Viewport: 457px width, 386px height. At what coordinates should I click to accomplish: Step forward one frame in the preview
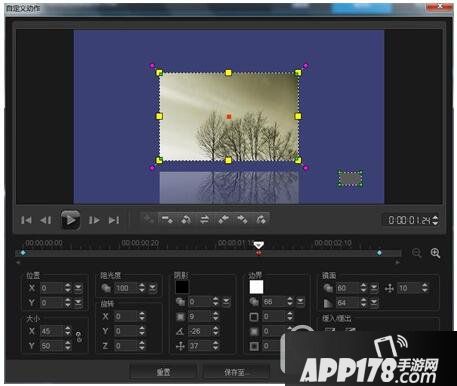click(x=94, y=220)
